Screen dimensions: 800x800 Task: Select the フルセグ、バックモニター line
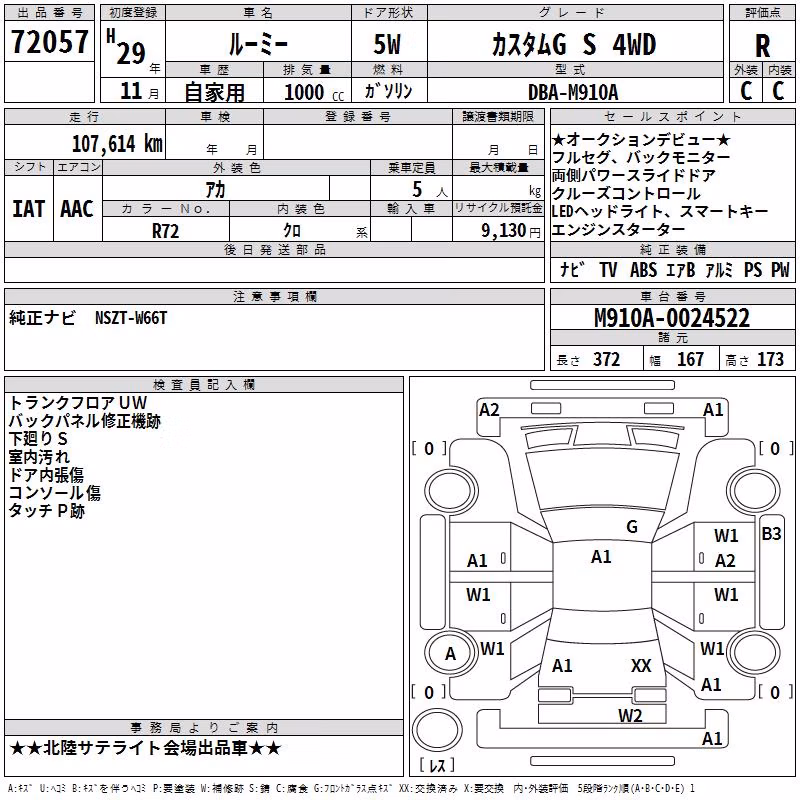[641, 157]
